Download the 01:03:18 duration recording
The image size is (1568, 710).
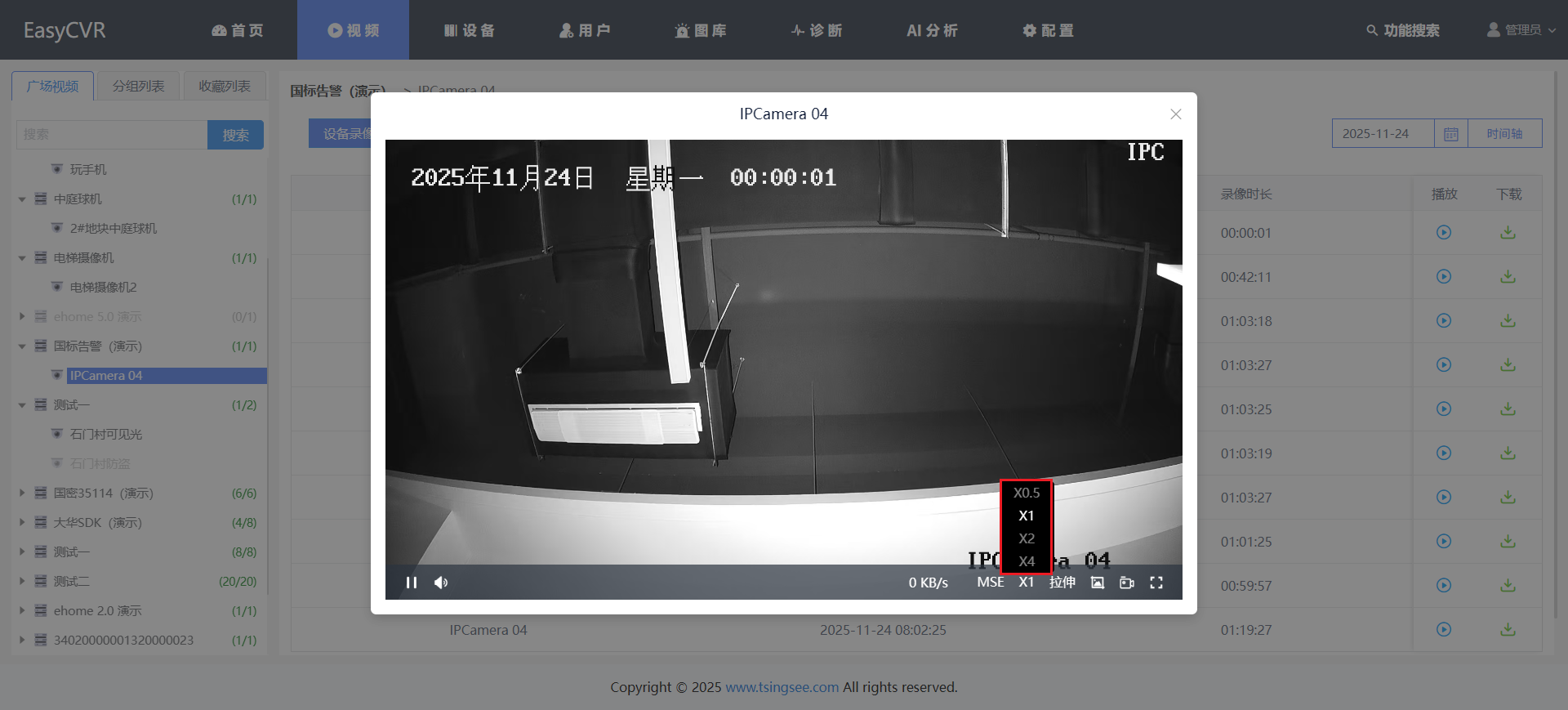pyautogui.click(x=1508, y=321)
